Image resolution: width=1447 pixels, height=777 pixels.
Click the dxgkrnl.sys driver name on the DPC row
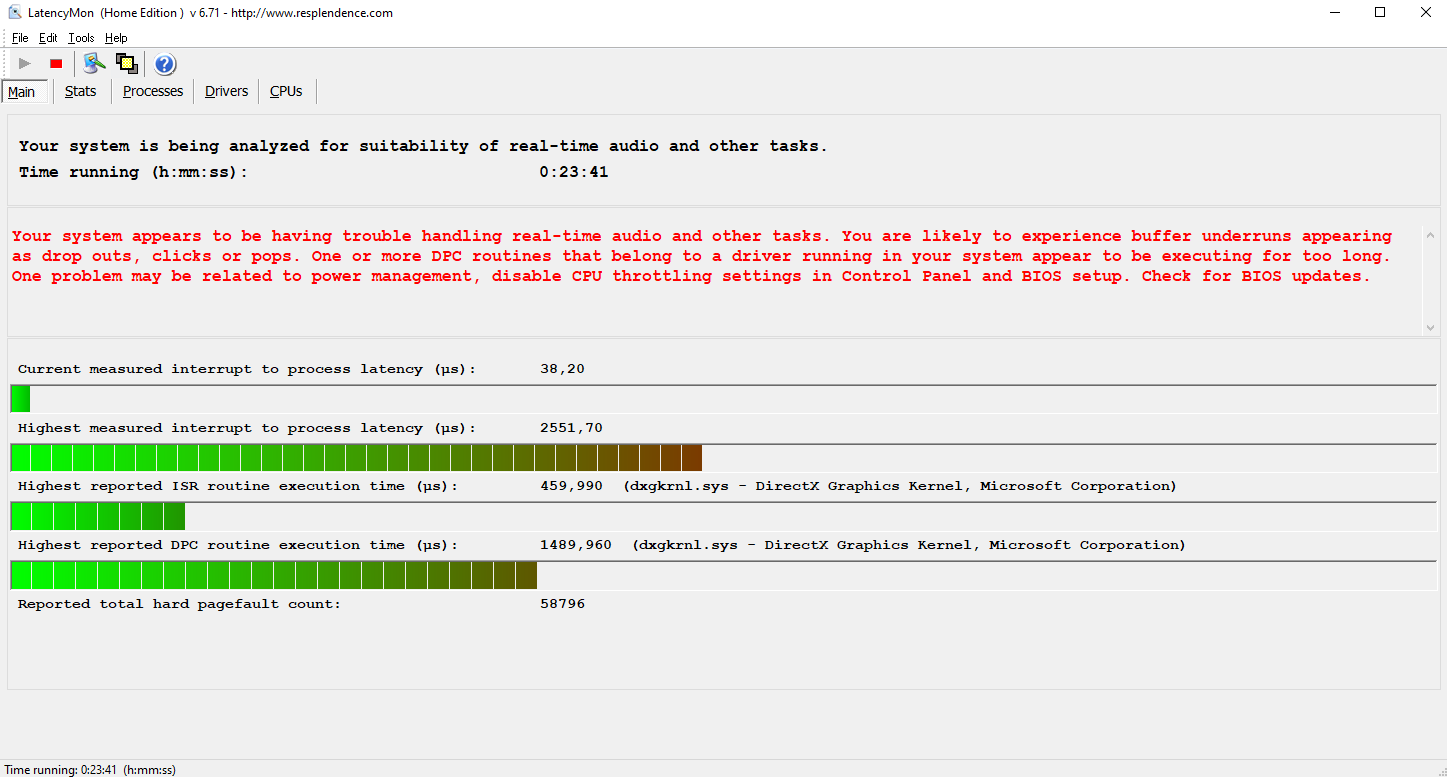(909, 545)
